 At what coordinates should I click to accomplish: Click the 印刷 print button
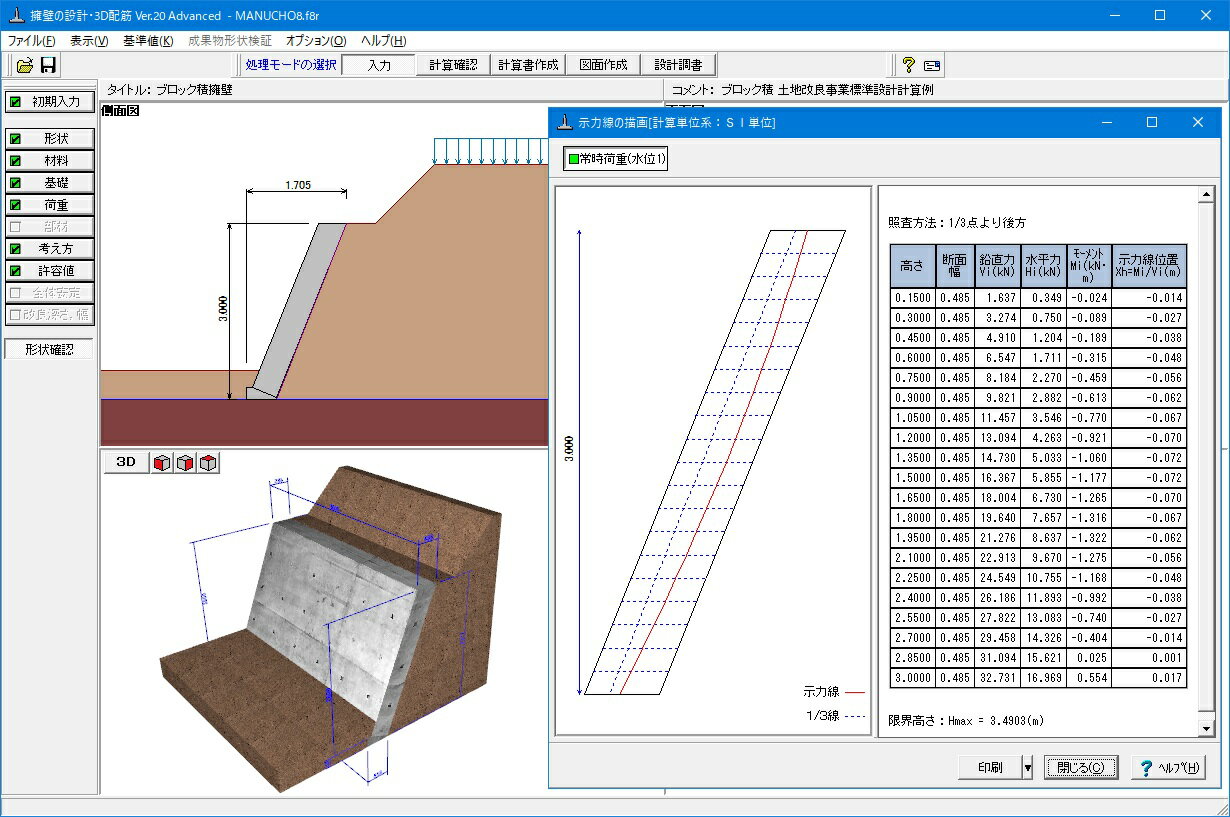pyautogui.click(x=989, y=768)
